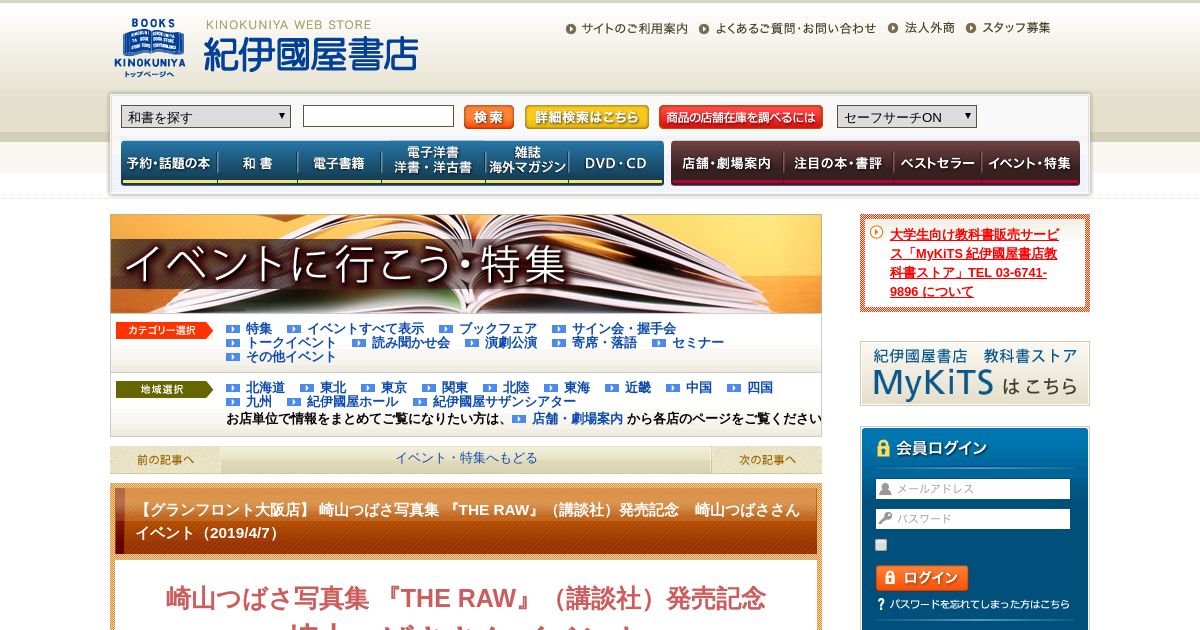Click arrow icon beside 北海道 region

click(x=233, y=388)
